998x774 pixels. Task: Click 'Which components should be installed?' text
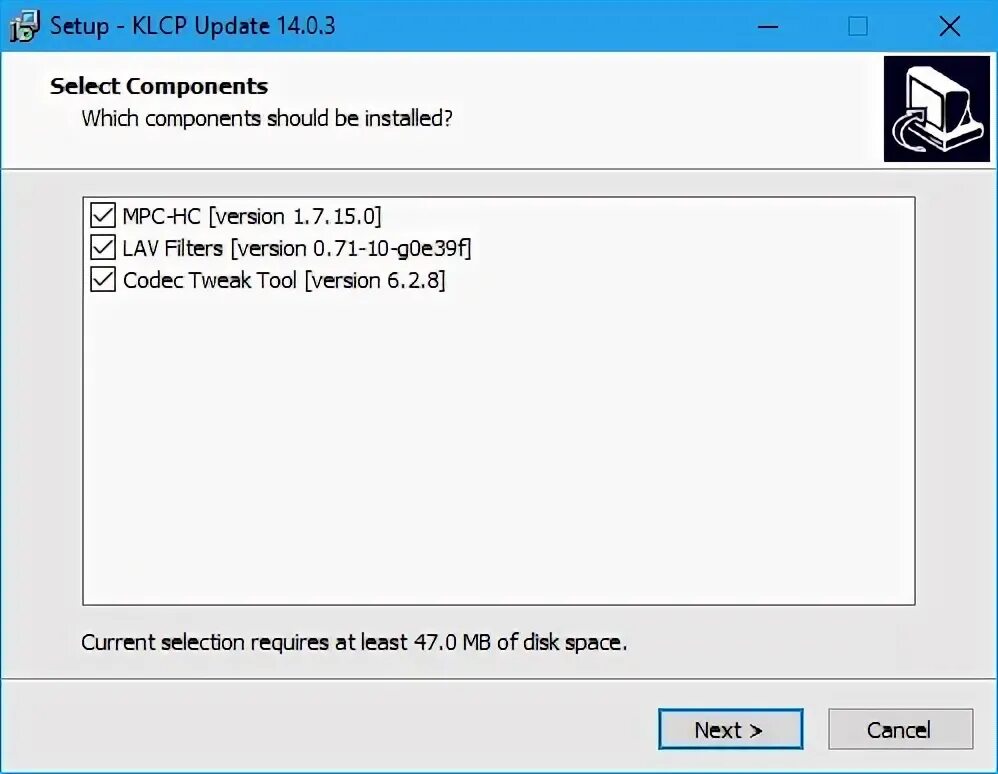tap(267, 118)
